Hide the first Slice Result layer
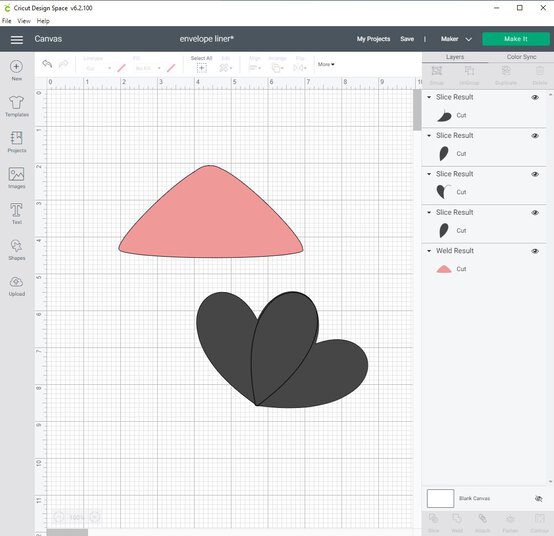This screenshot has width=554, height=536. pos(535,98)
